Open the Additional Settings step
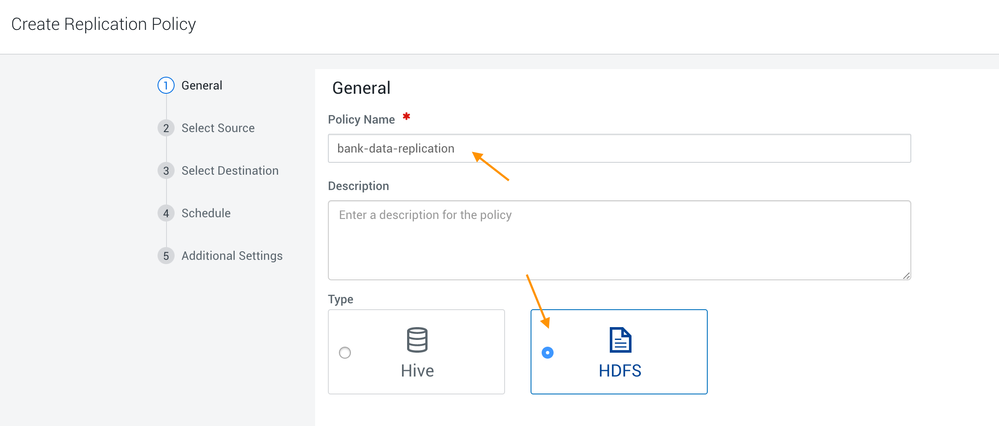999x426 pixels. click(x=232, y=256)
